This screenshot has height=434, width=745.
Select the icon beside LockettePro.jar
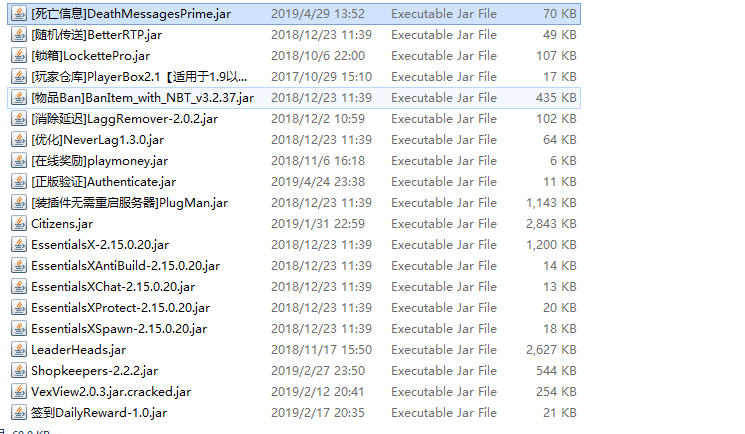click(19, 56)
